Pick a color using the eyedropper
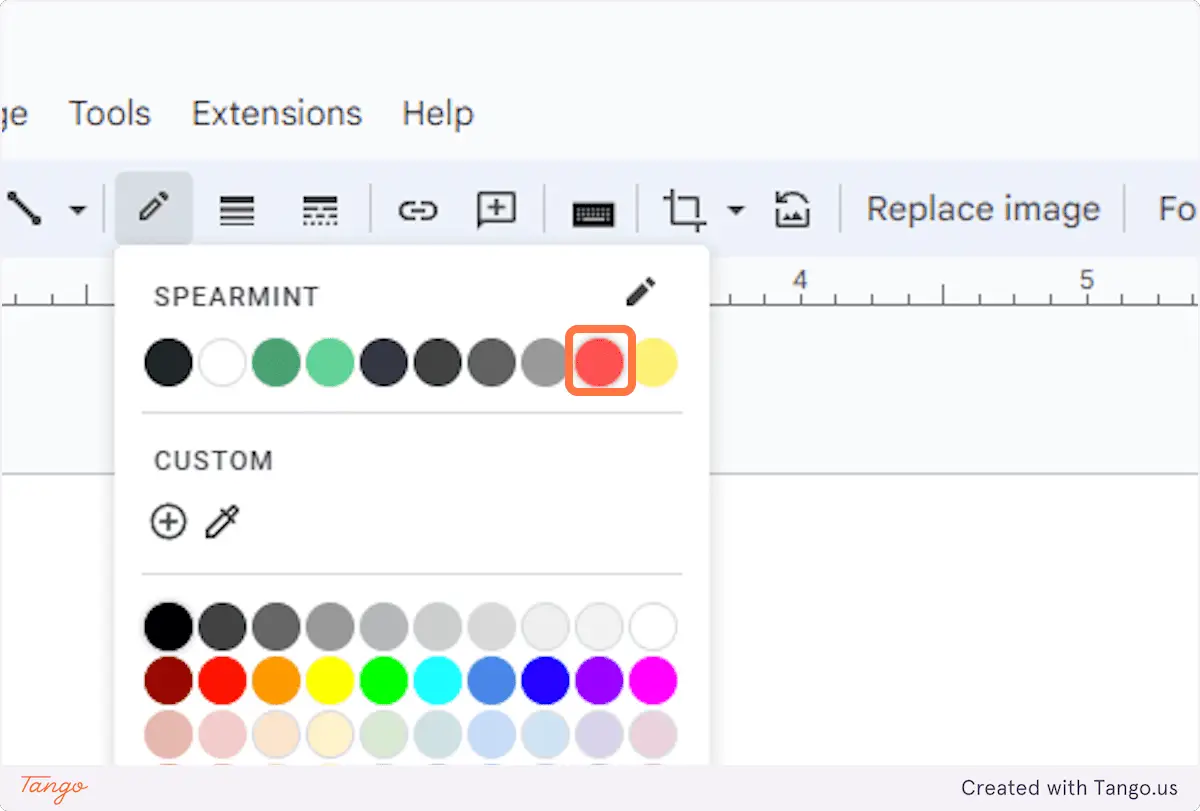 click(222, 521)
